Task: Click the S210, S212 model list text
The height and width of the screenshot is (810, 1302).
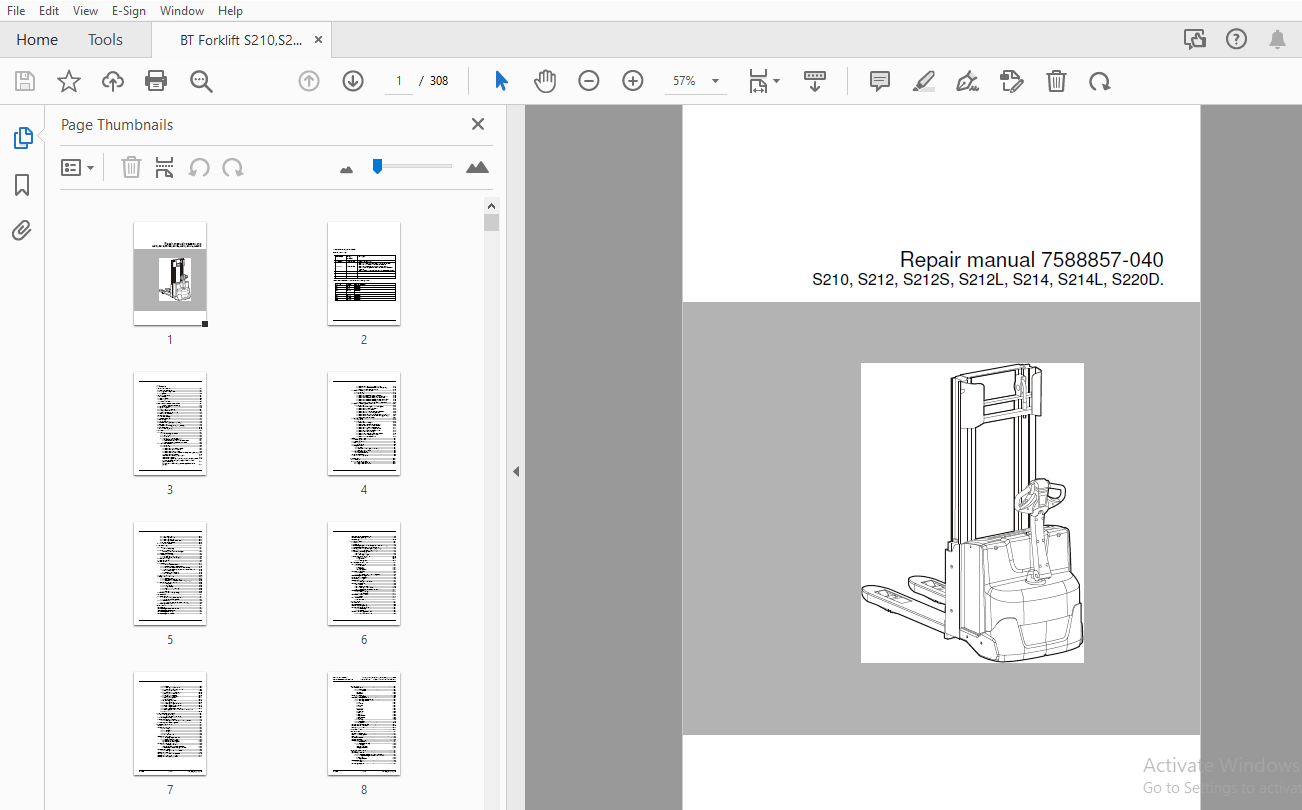Action: (x=988, y=281)
